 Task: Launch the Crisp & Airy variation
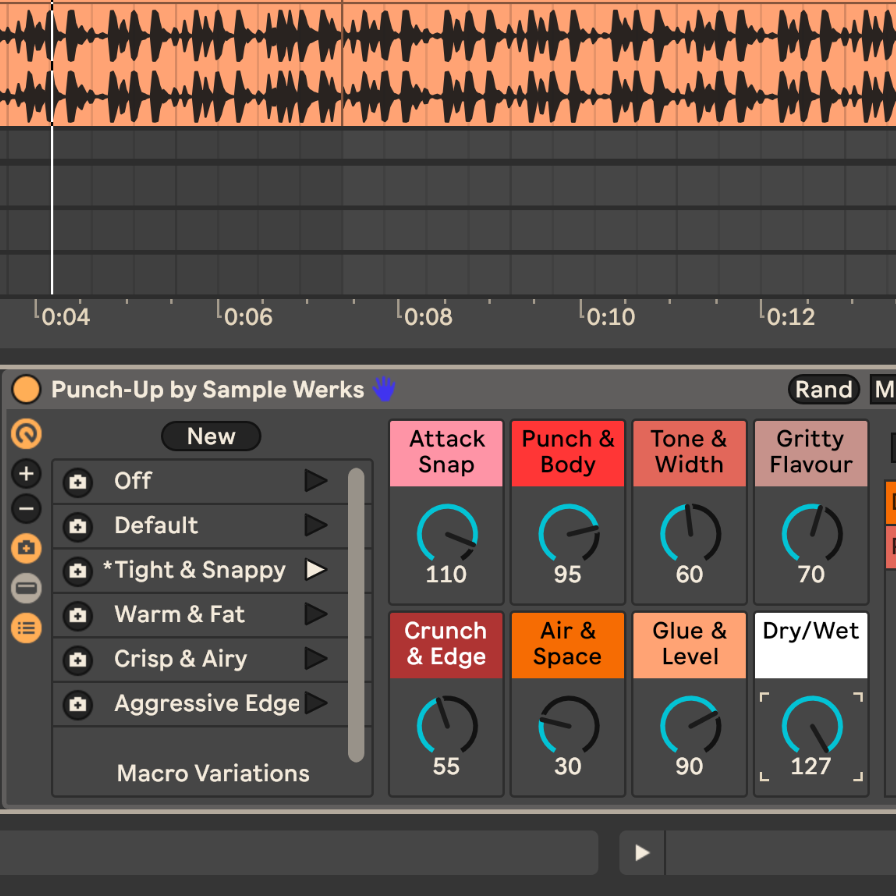tap(316, 659)
